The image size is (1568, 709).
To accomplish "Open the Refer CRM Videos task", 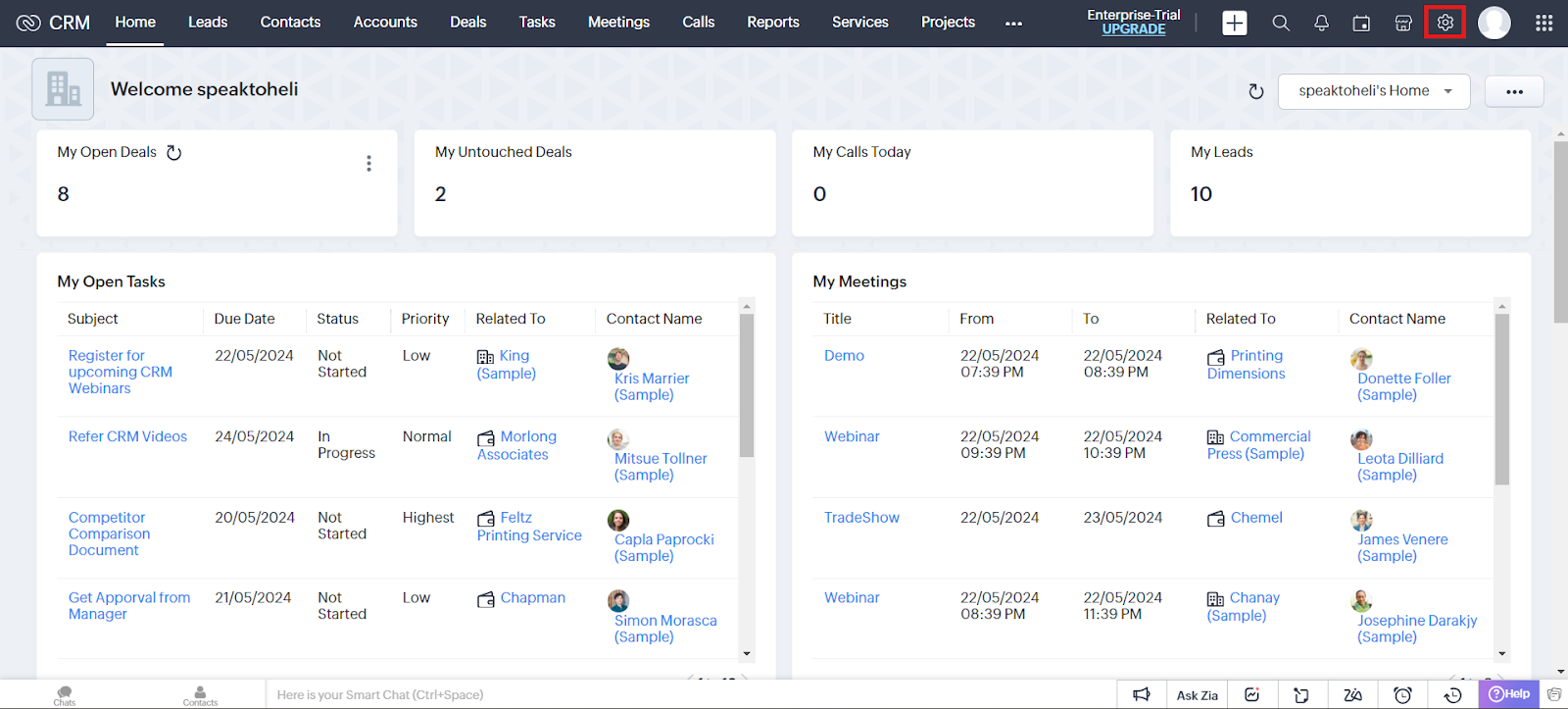I will [127, 436].
